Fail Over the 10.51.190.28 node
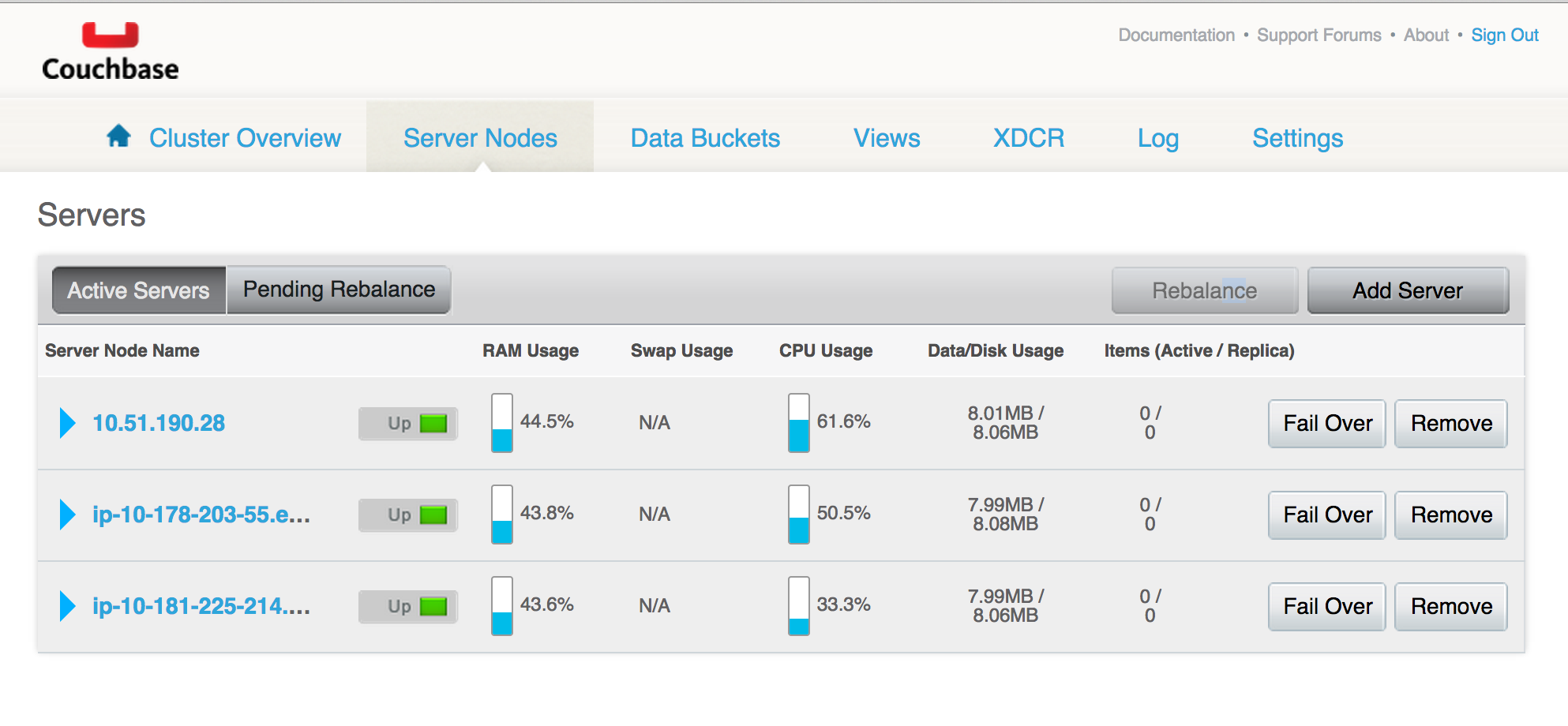Screen dimensions: 1568x726 [1326, 424]
